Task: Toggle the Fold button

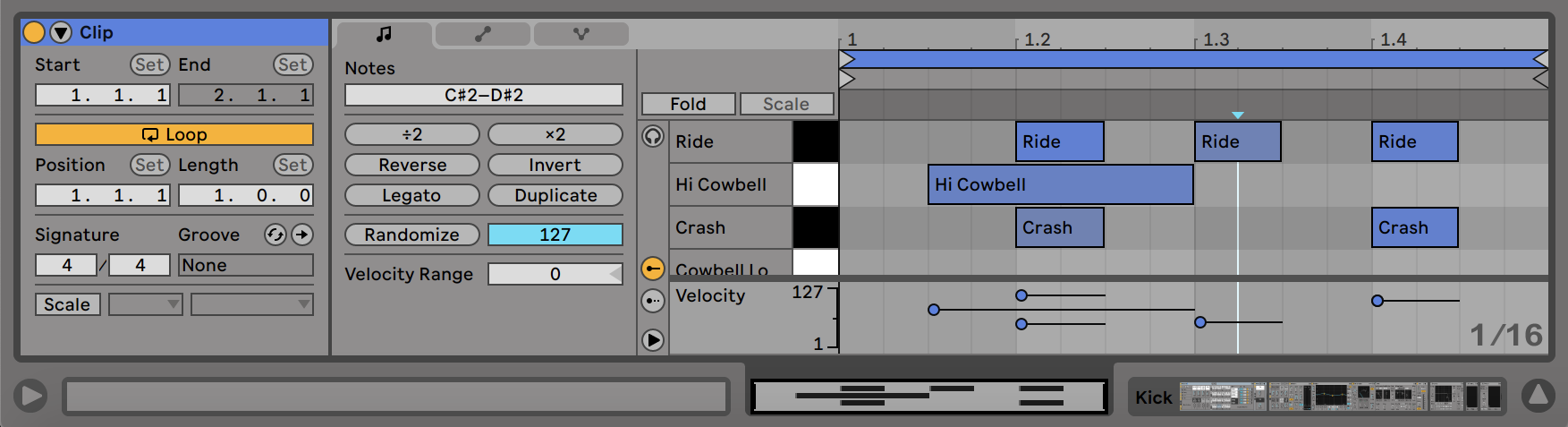Action: coord(689,104)
